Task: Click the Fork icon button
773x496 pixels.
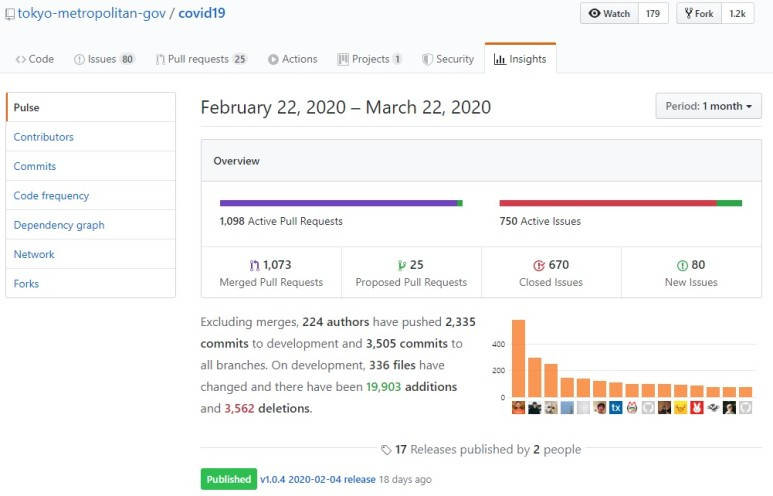Action: pyautogui.click(x=699, y=13)
